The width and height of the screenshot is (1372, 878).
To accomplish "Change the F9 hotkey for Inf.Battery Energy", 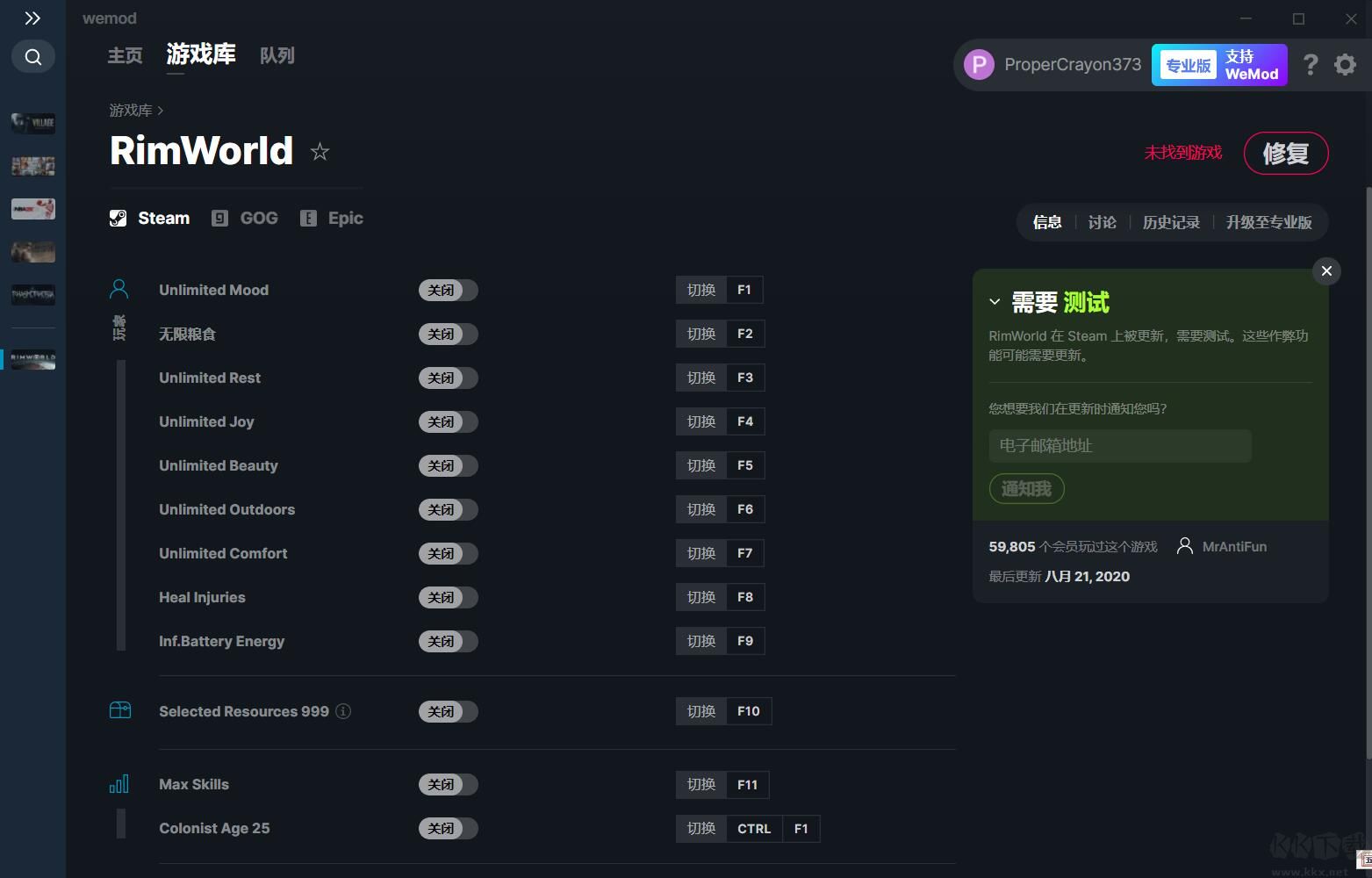I will 745,641.
